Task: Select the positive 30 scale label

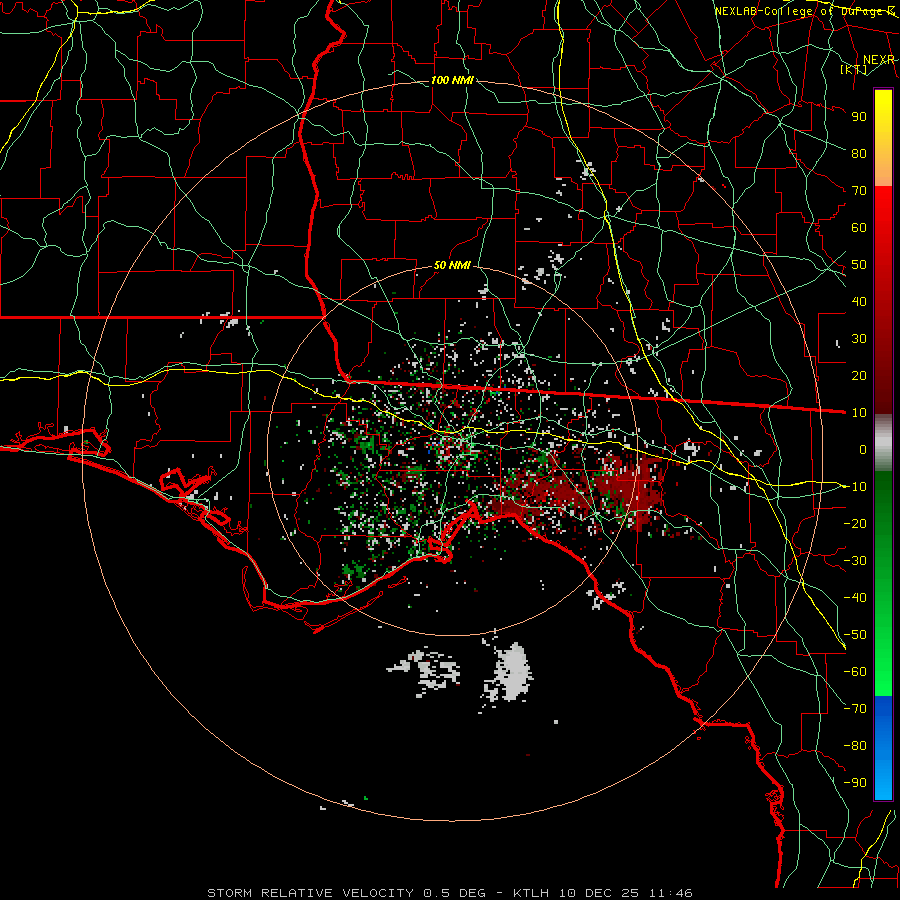Action: 859,339
